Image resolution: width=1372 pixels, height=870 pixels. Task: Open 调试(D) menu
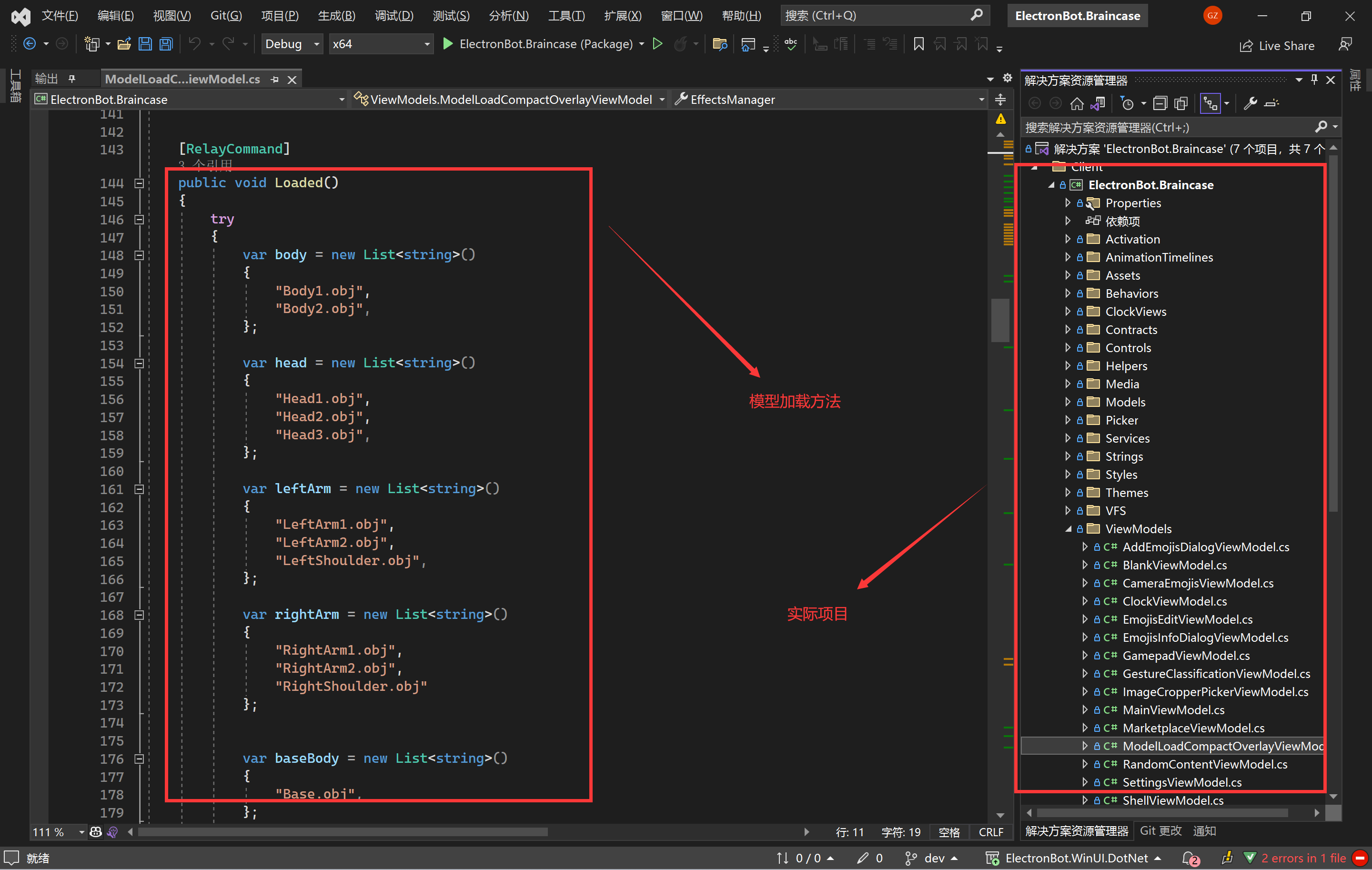click(x=394, y=15)
